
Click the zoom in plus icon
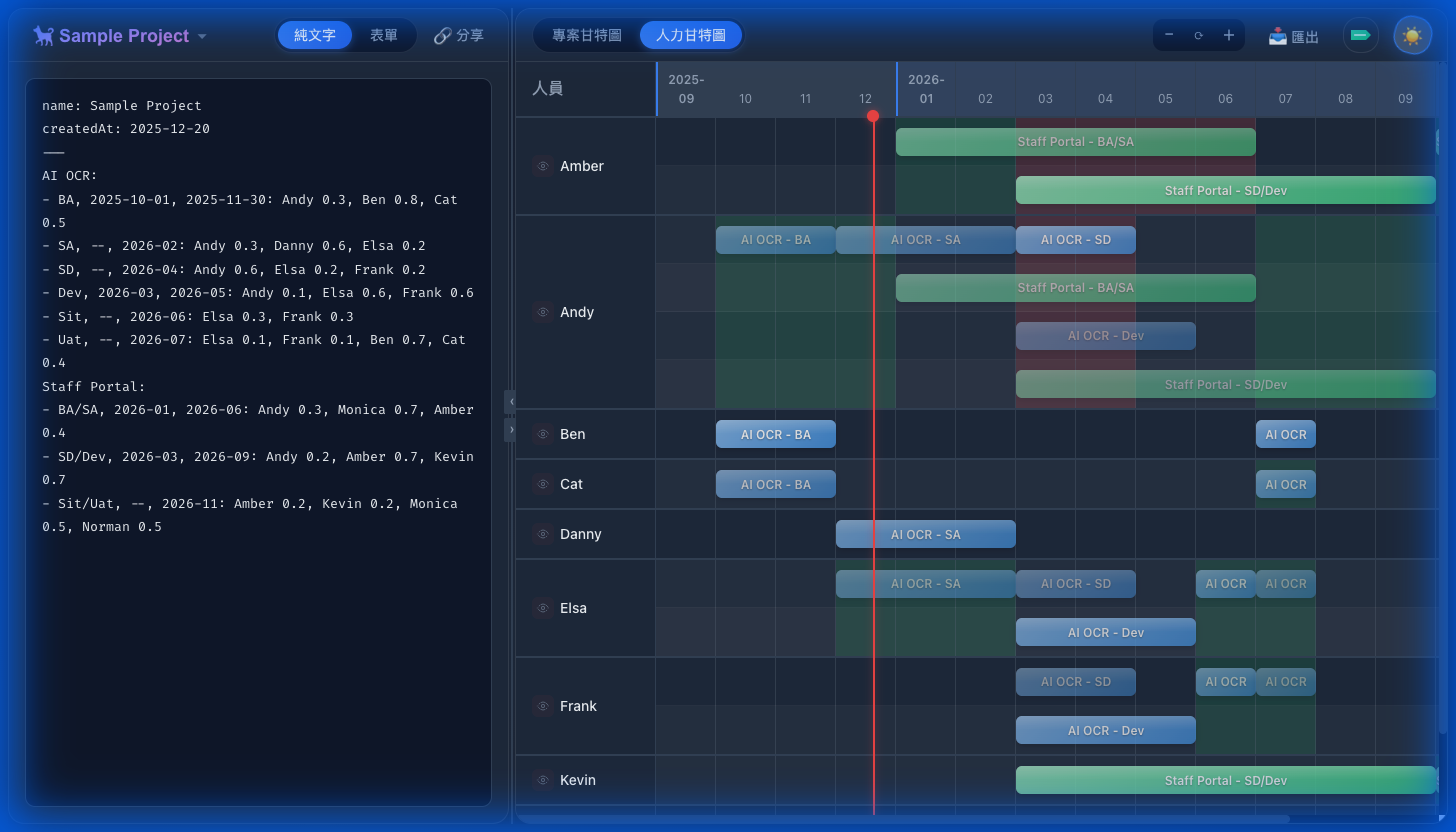click(x=1228, y=34)
